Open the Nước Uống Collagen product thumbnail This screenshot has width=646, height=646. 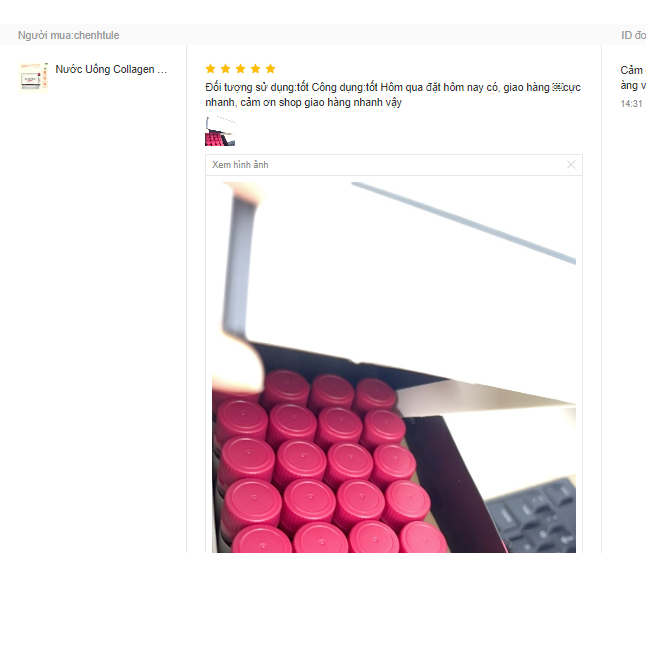click(x=34, y=77)
